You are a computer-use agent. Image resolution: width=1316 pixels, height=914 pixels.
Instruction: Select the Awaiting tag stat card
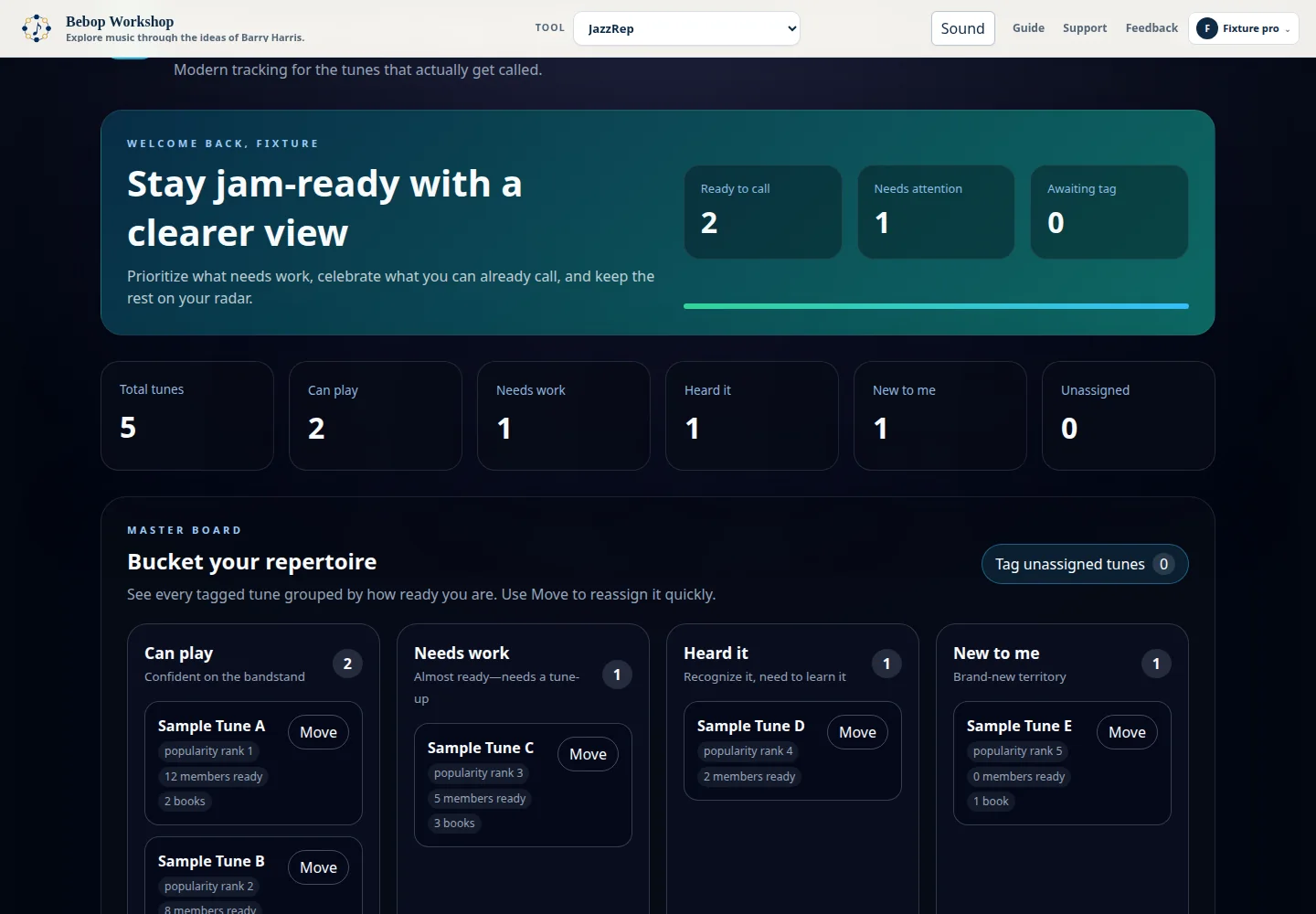(1109, 212)
